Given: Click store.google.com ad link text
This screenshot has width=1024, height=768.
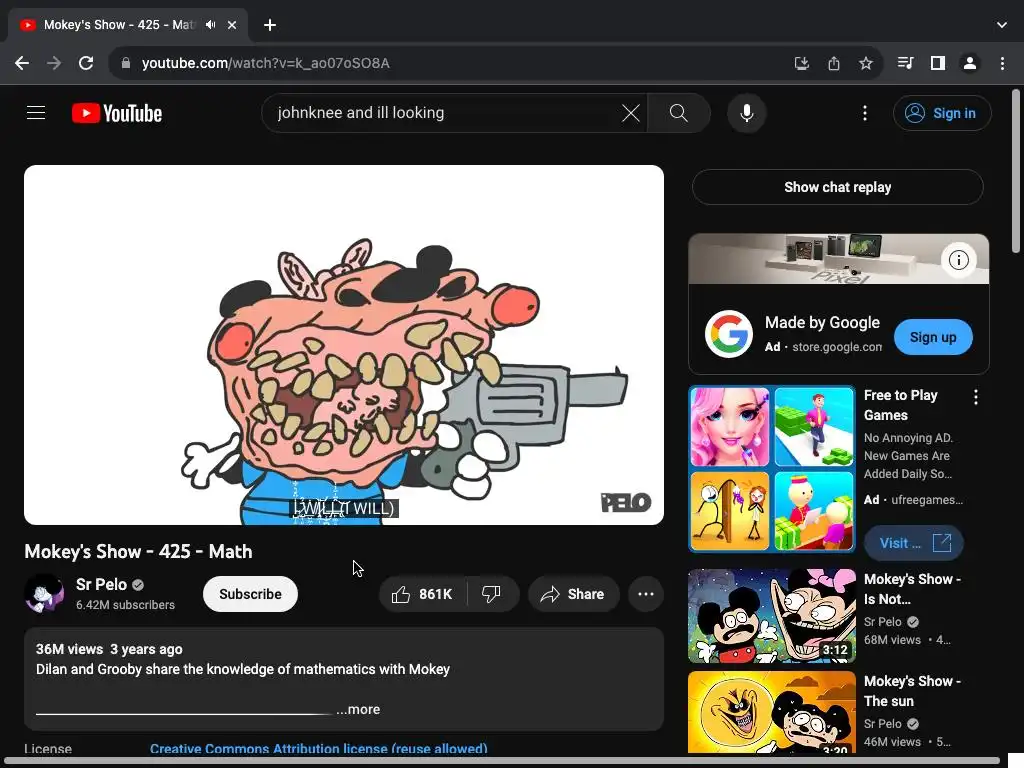Looking at the screenshot, I should pyautogui.click(x=837, y=347).
